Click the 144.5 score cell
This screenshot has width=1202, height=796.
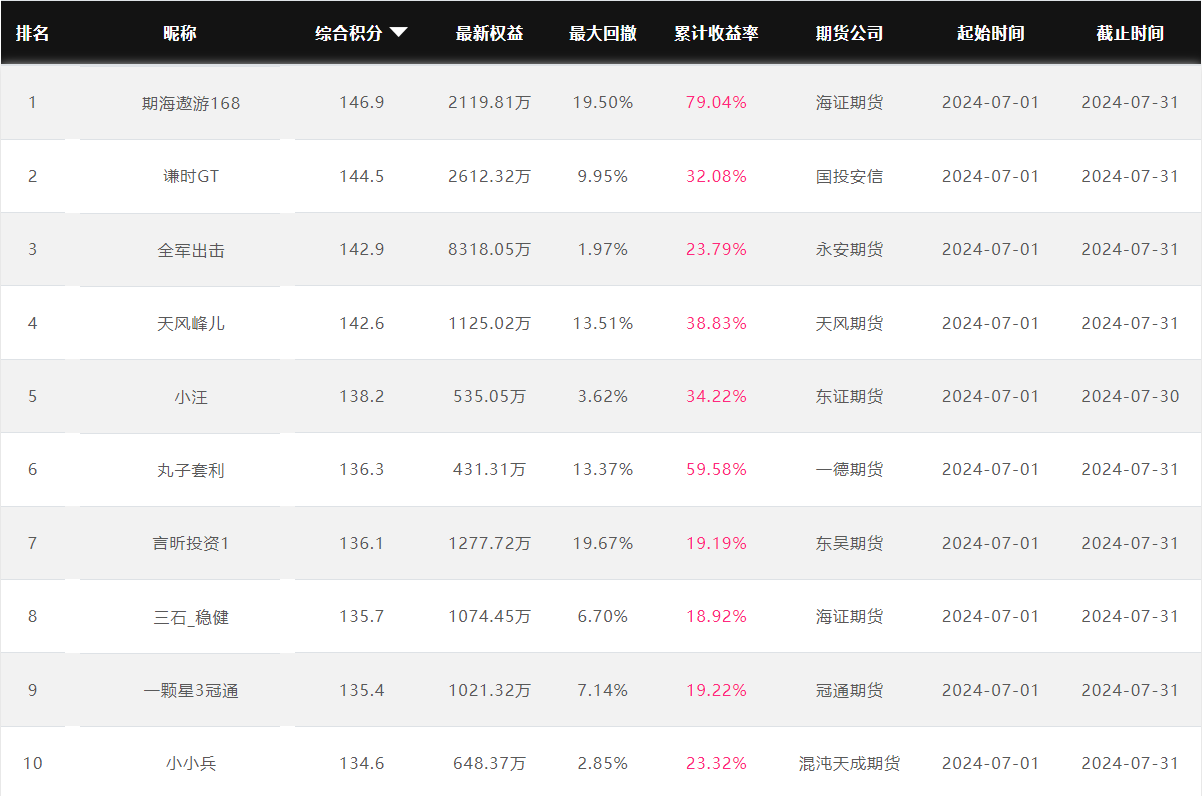362,176
